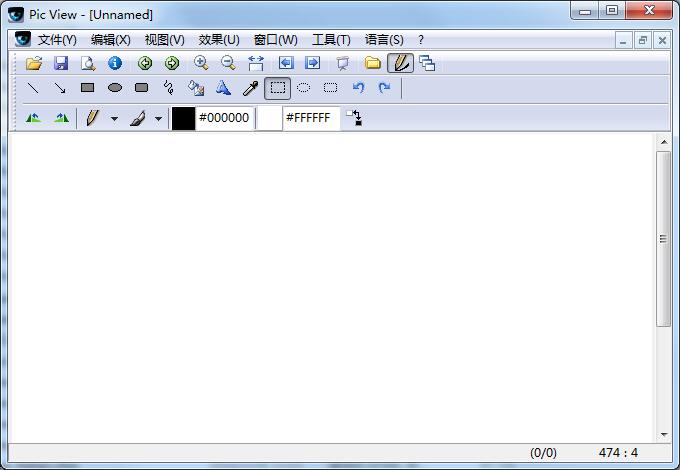
Task: Select the Eyedropper color picker tool
Action: (250, 88)
